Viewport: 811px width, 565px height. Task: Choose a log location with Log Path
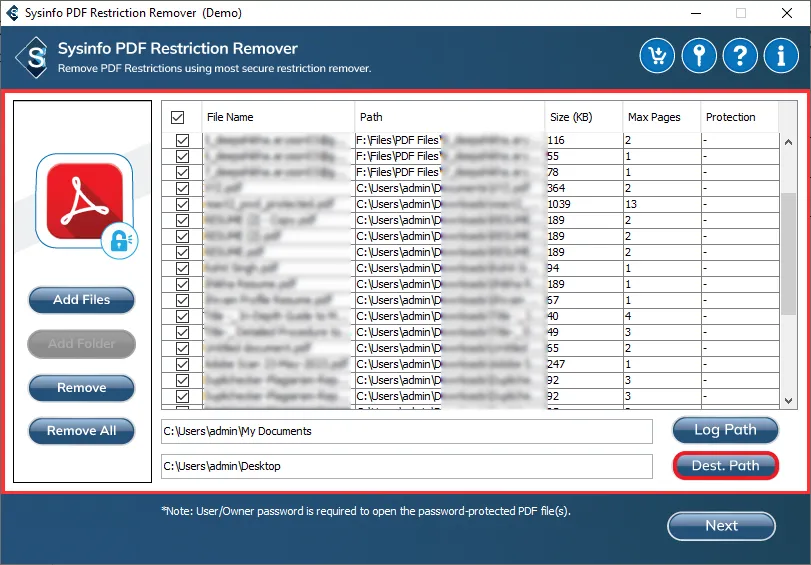725,430
